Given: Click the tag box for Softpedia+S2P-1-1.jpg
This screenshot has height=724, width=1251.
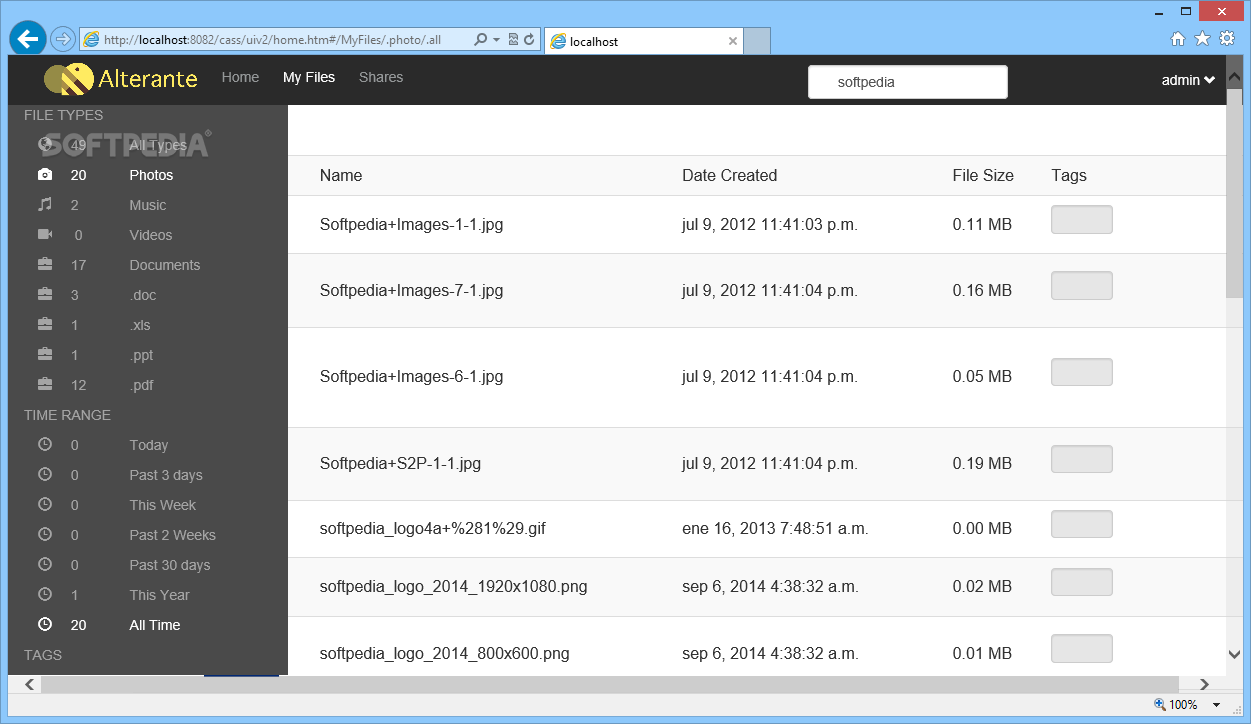Looking at the screenshot, I should [1082, 459].
